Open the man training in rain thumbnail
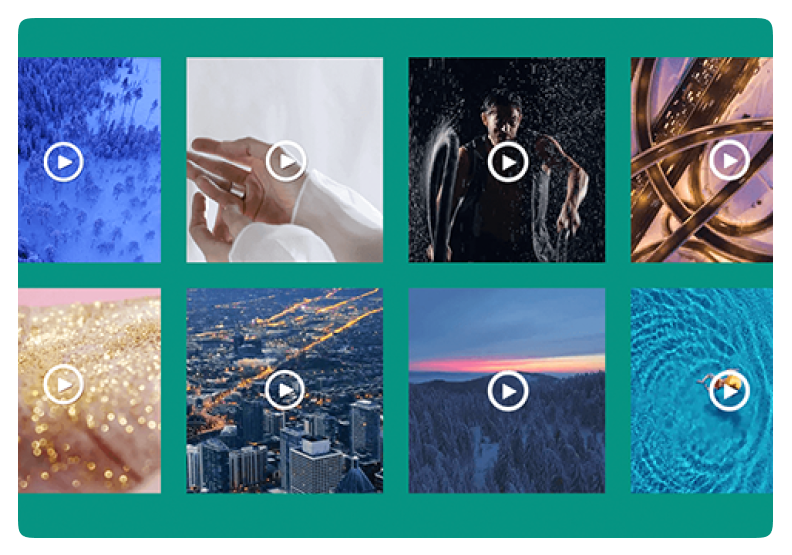The width and height of the screenshot is (792, 555). [507, 160]
